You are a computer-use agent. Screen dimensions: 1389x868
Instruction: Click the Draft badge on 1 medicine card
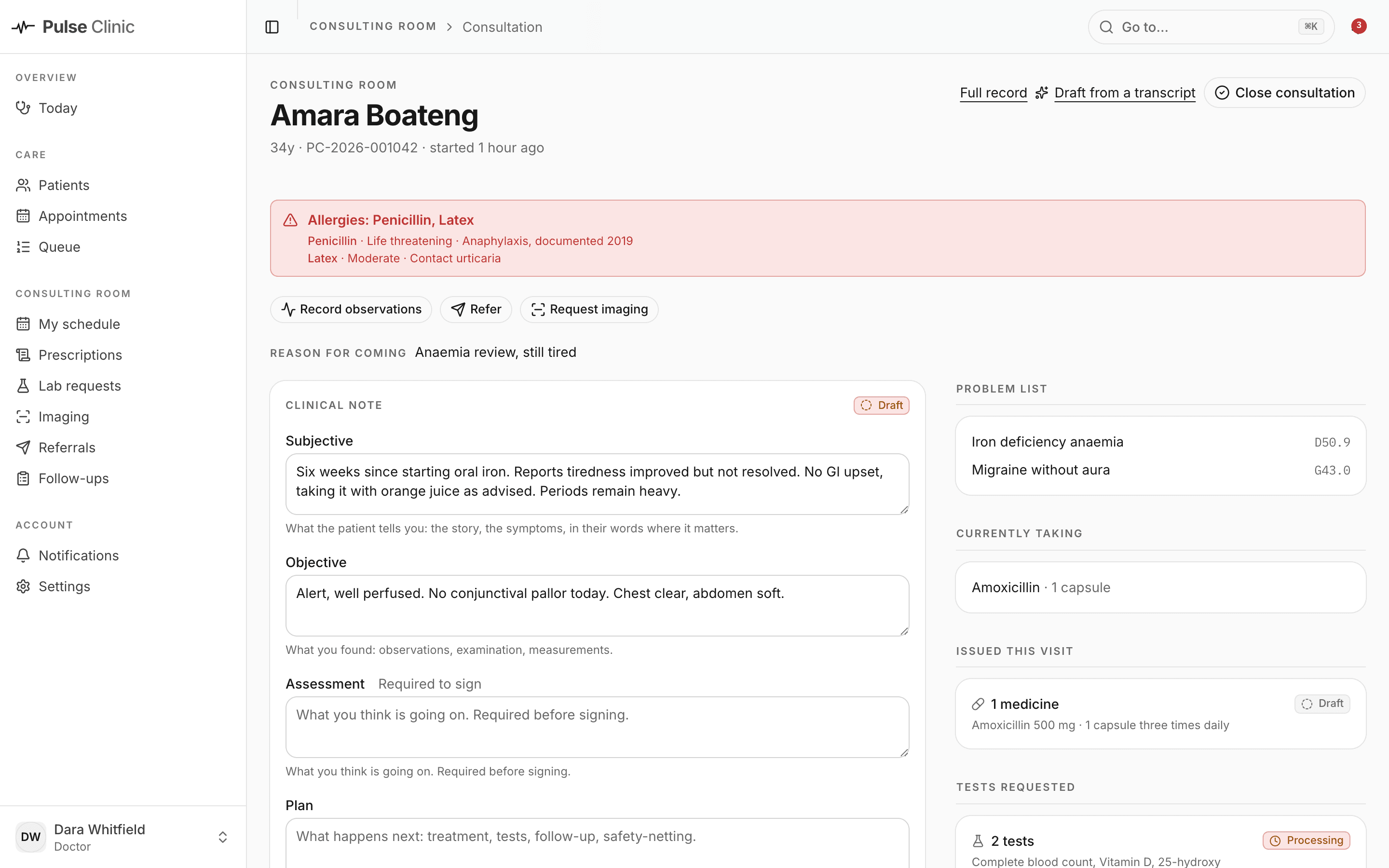1322,704
